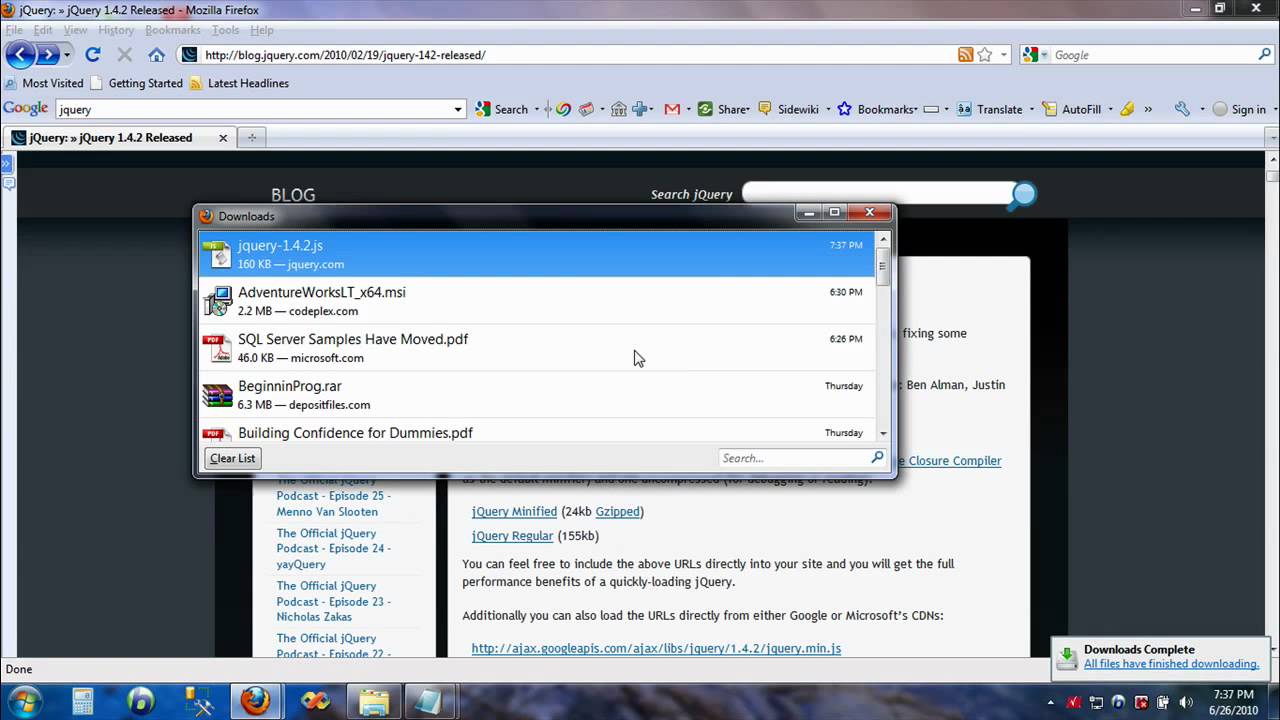Click the Downloads search magnifier icon
This screenshot has height=720, width=1280.
pos(877,457)
